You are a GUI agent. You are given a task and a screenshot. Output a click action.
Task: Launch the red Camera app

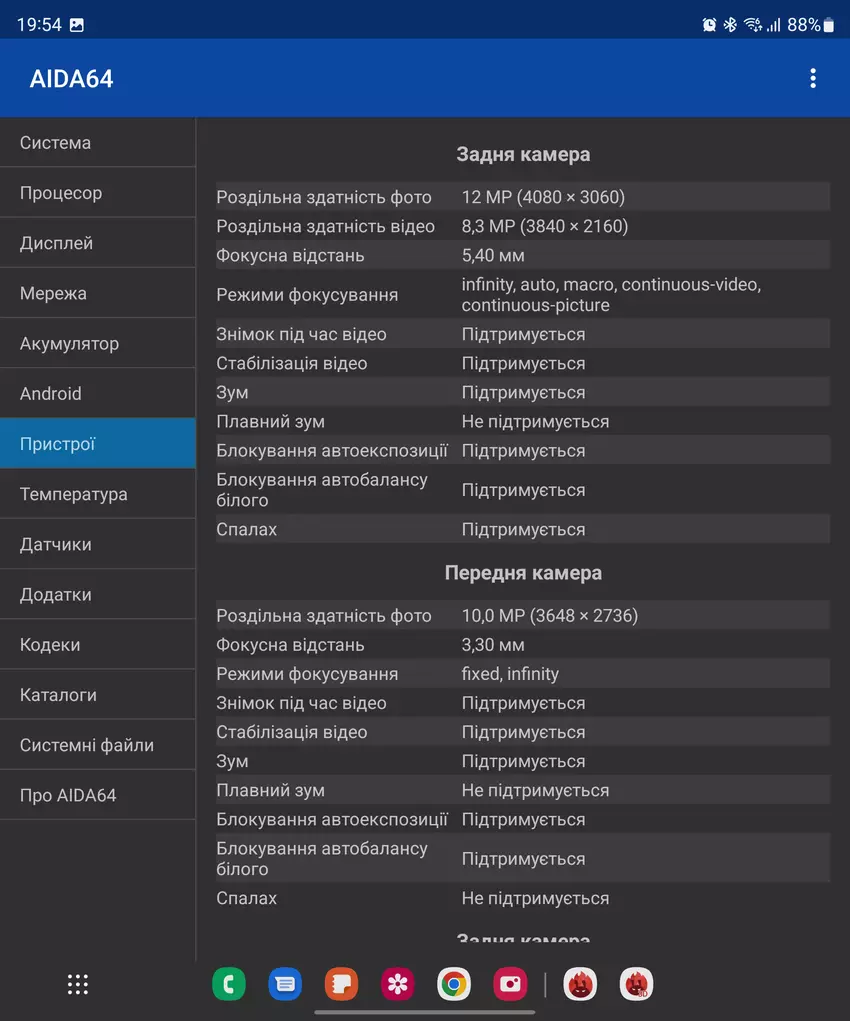coord(510,985)
